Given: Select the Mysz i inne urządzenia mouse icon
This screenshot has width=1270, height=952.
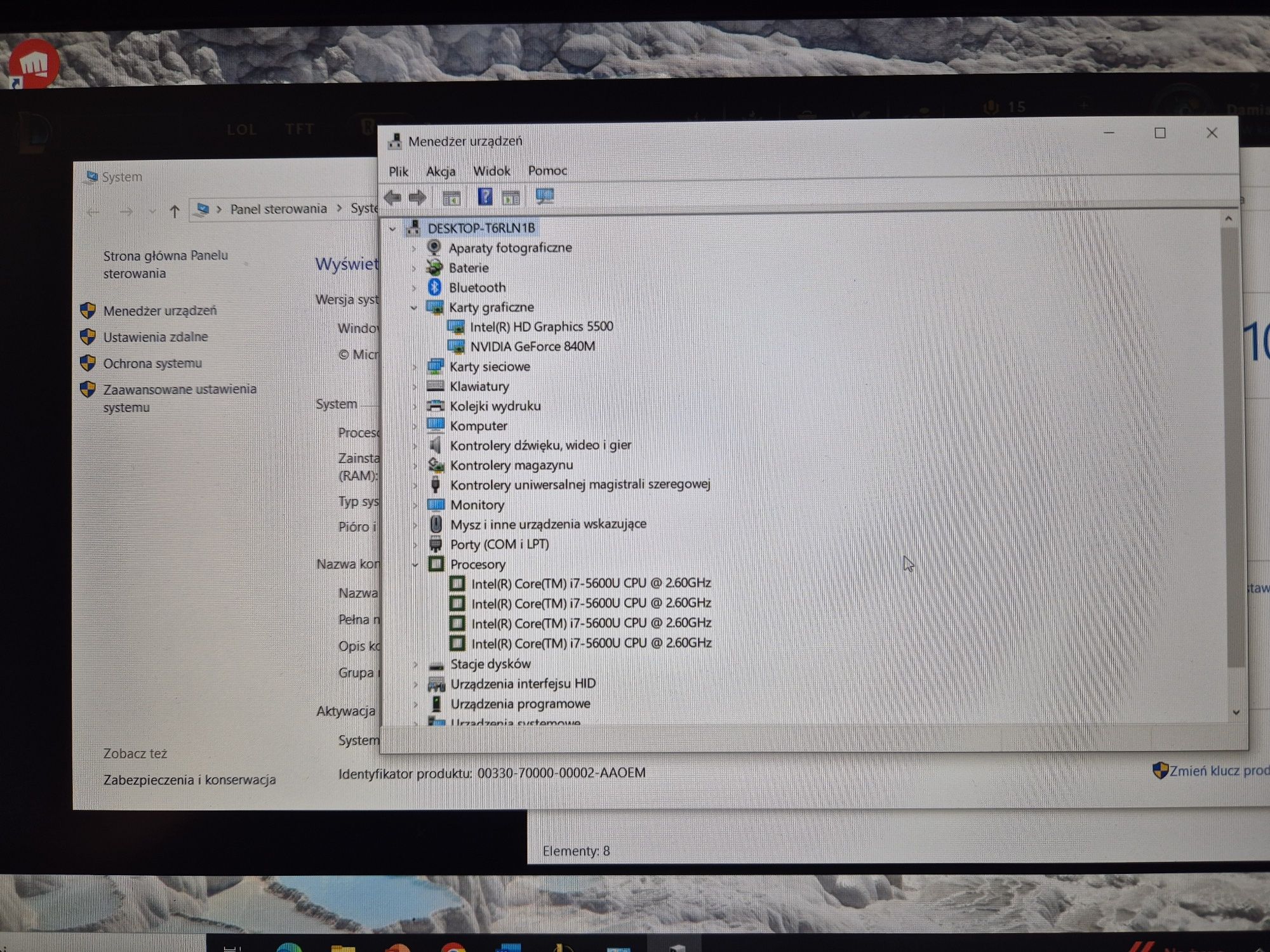Looking at the screenshot, I should tap(436, 524).
